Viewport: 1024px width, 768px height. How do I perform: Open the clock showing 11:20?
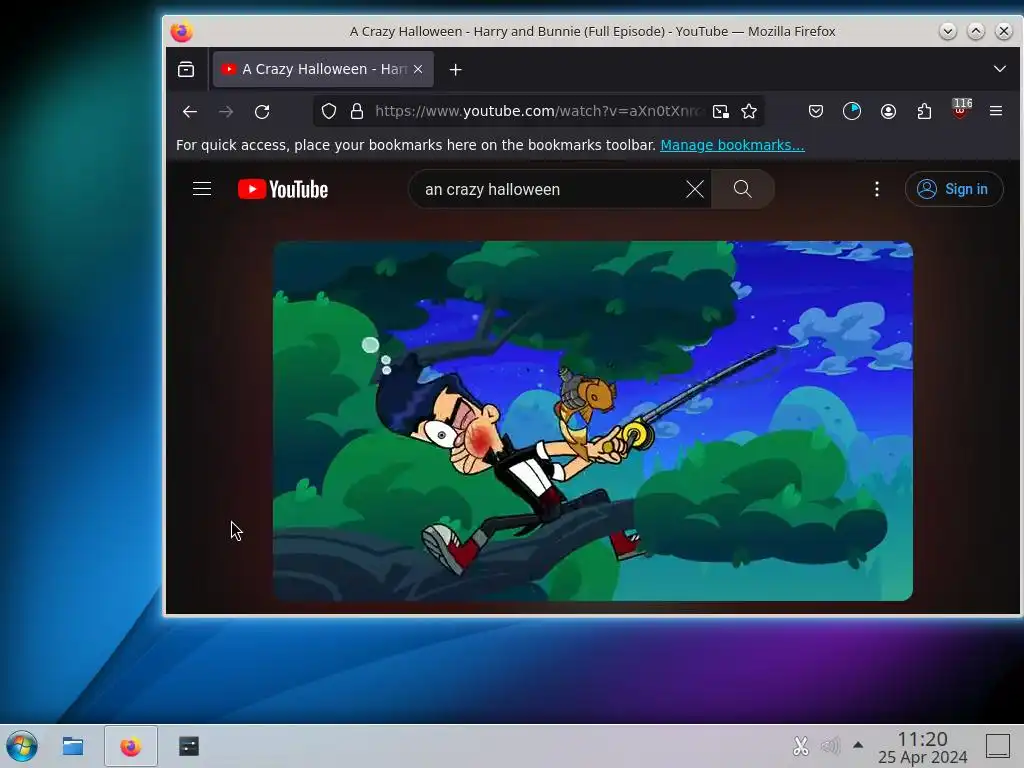922,747
